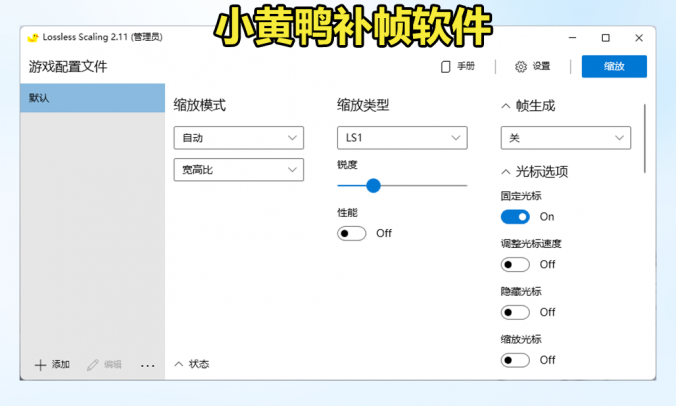Image resolution: width=676 pixels, height=406 pixels.
Task: Click the 缩放类型 heading text
Action: tap(363, 105)
